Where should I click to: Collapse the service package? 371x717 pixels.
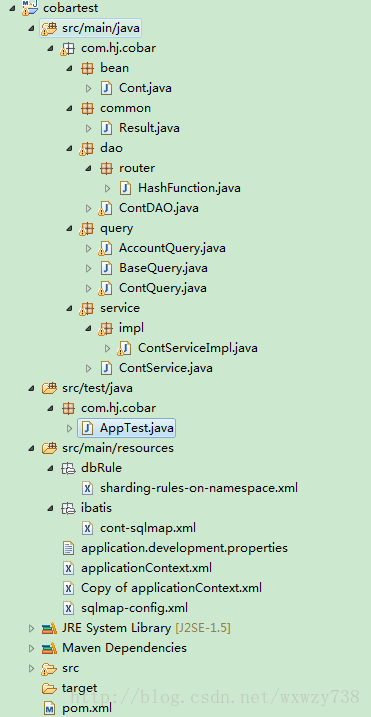point(69,308)
